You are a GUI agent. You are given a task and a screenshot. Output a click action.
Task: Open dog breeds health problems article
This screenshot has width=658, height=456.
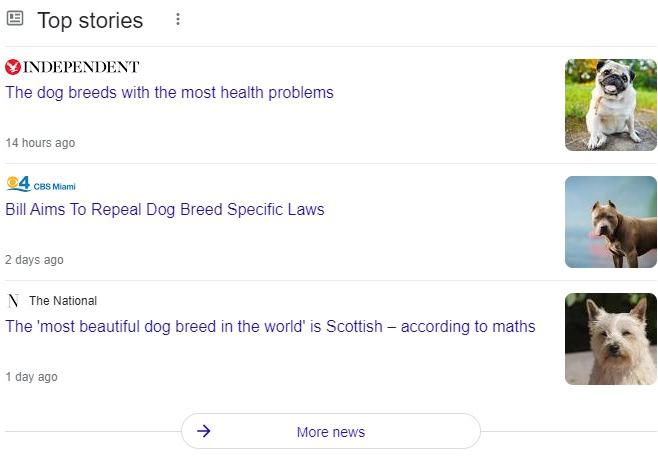169,93
